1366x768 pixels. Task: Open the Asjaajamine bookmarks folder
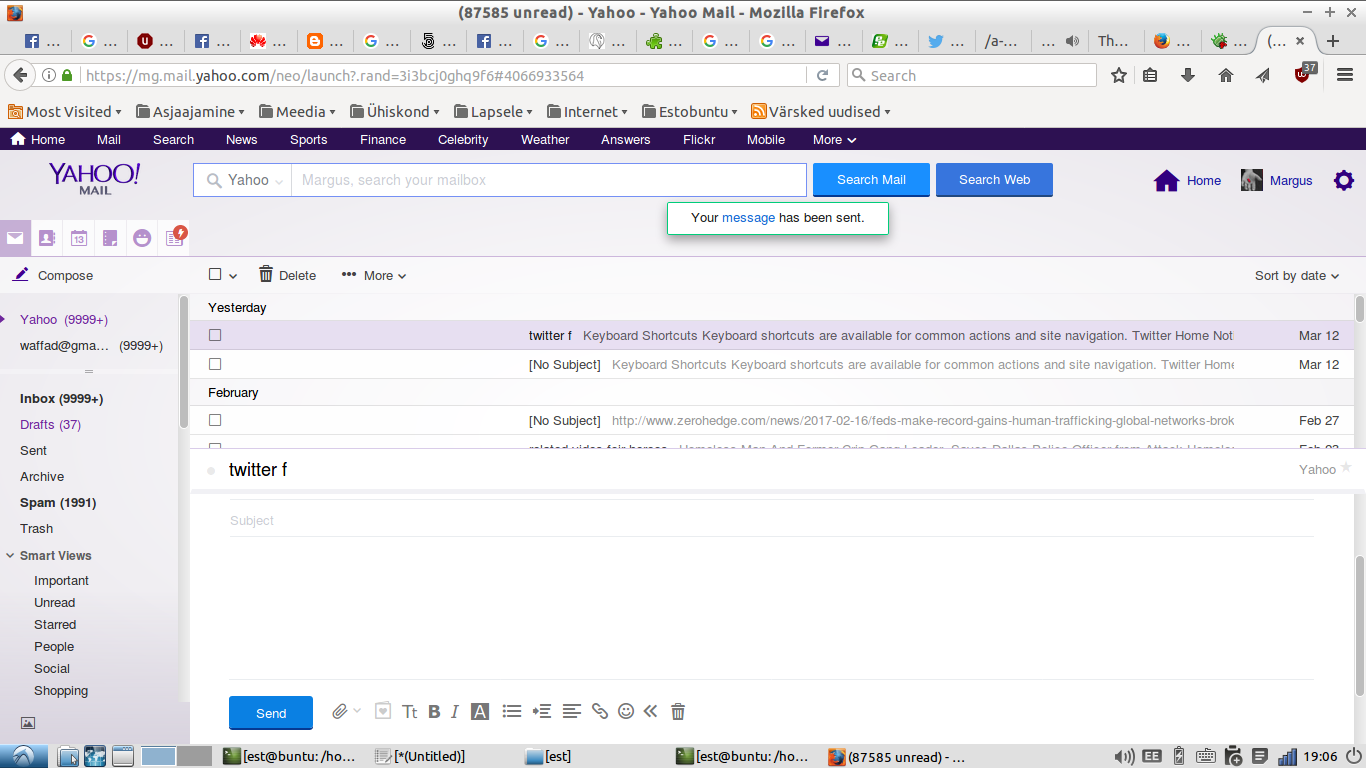[190, 112]
